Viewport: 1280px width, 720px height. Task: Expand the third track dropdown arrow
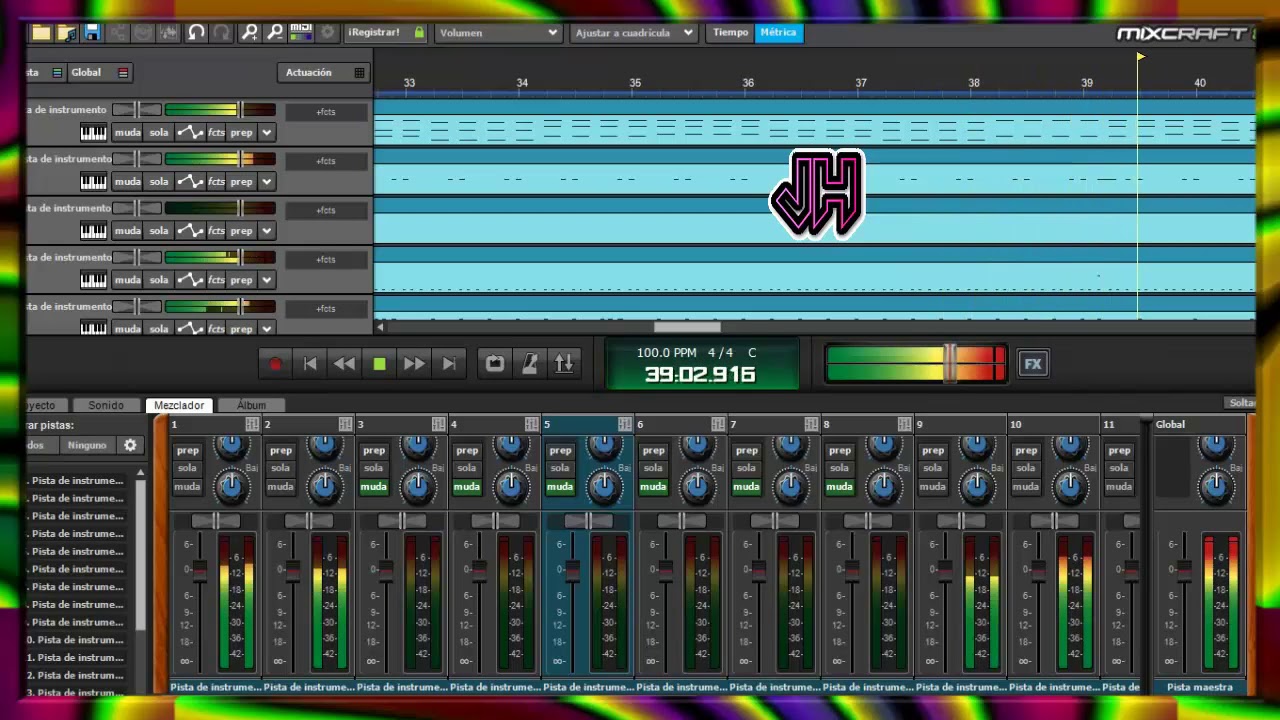pos(266,230)
